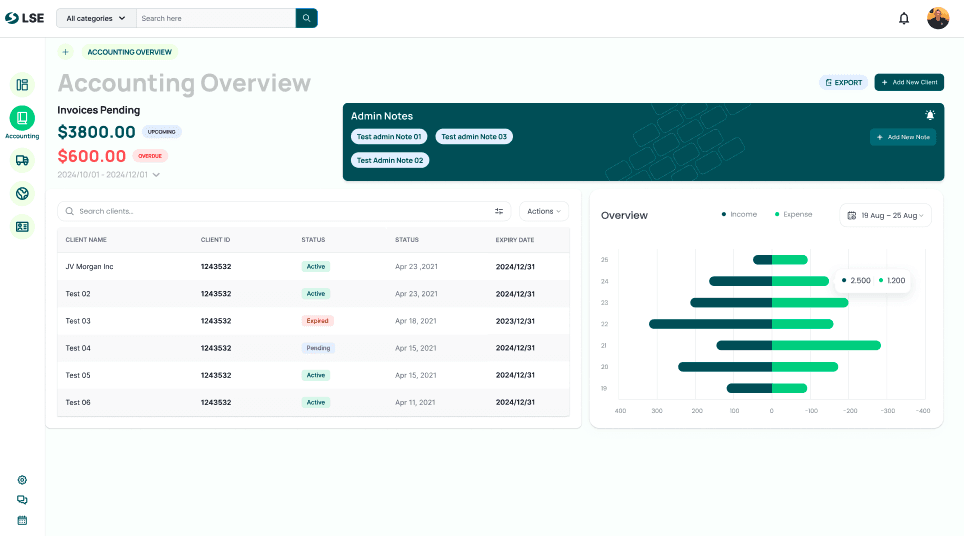Image resolution: width=964 pixels, height=536 pixels.
Task: Toggle the Expense legend series
Action: pos(793,215)
